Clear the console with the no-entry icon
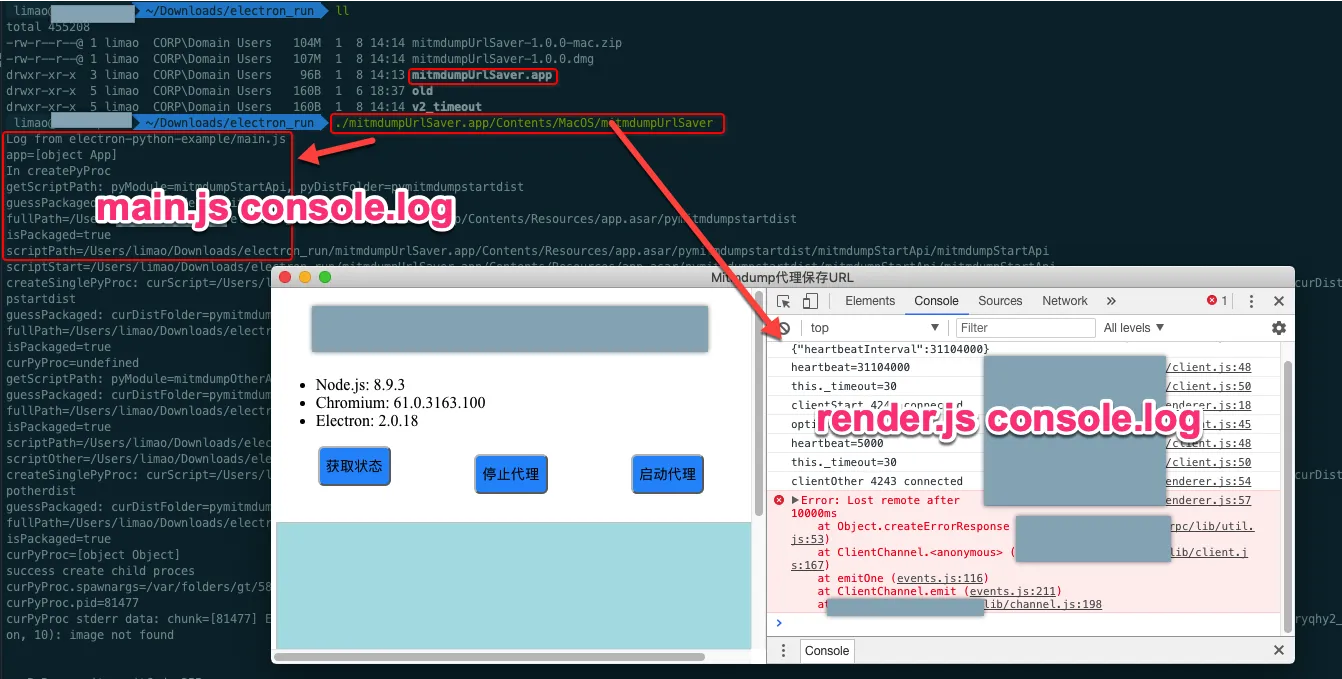The image size is (1342, 679). [x=785, y=327]
